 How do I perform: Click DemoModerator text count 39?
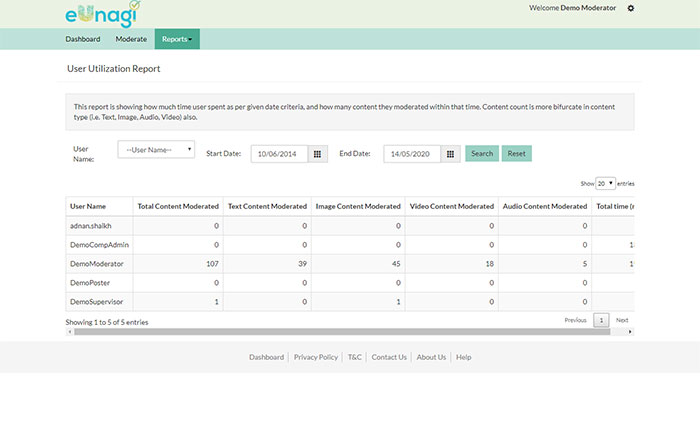click(x=302, y=264)
